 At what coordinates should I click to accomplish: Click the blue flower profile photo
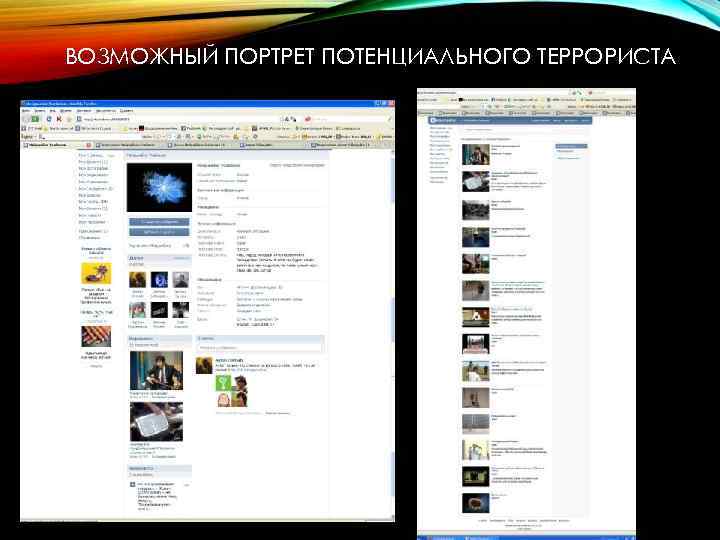coord(159,187)
